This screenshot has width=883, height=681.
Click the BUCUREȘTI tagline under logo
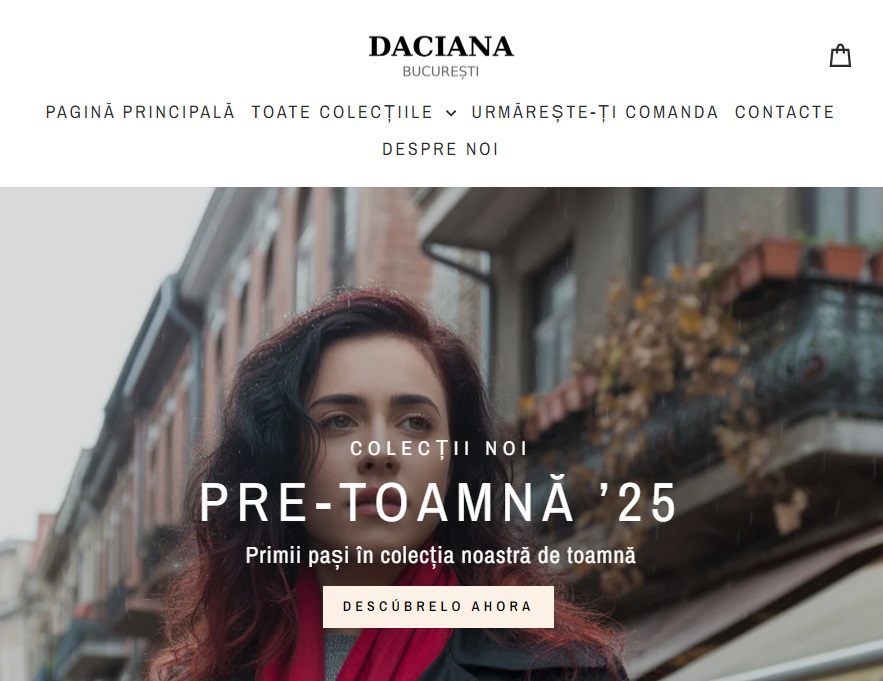click(441, 72)
